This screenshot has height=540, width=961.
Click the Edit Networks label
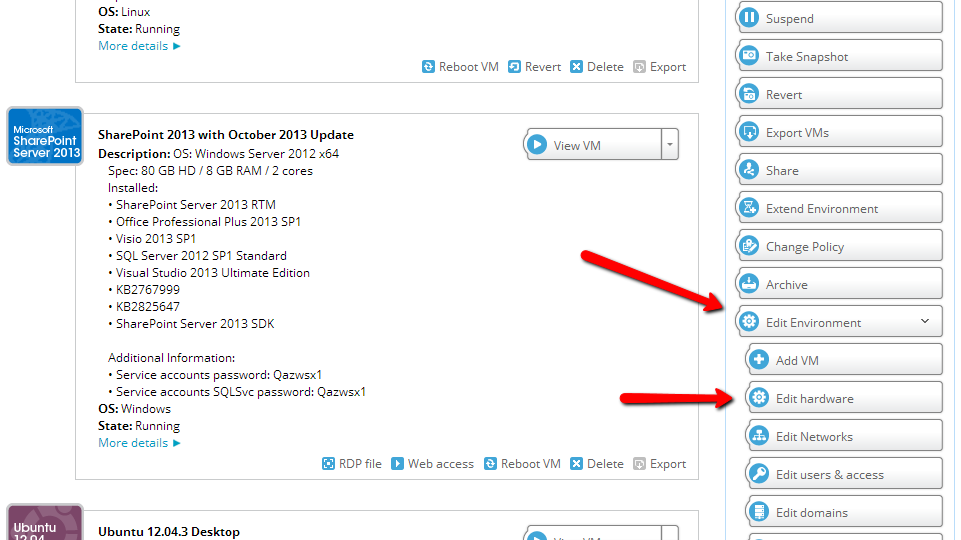coord(814,437)
